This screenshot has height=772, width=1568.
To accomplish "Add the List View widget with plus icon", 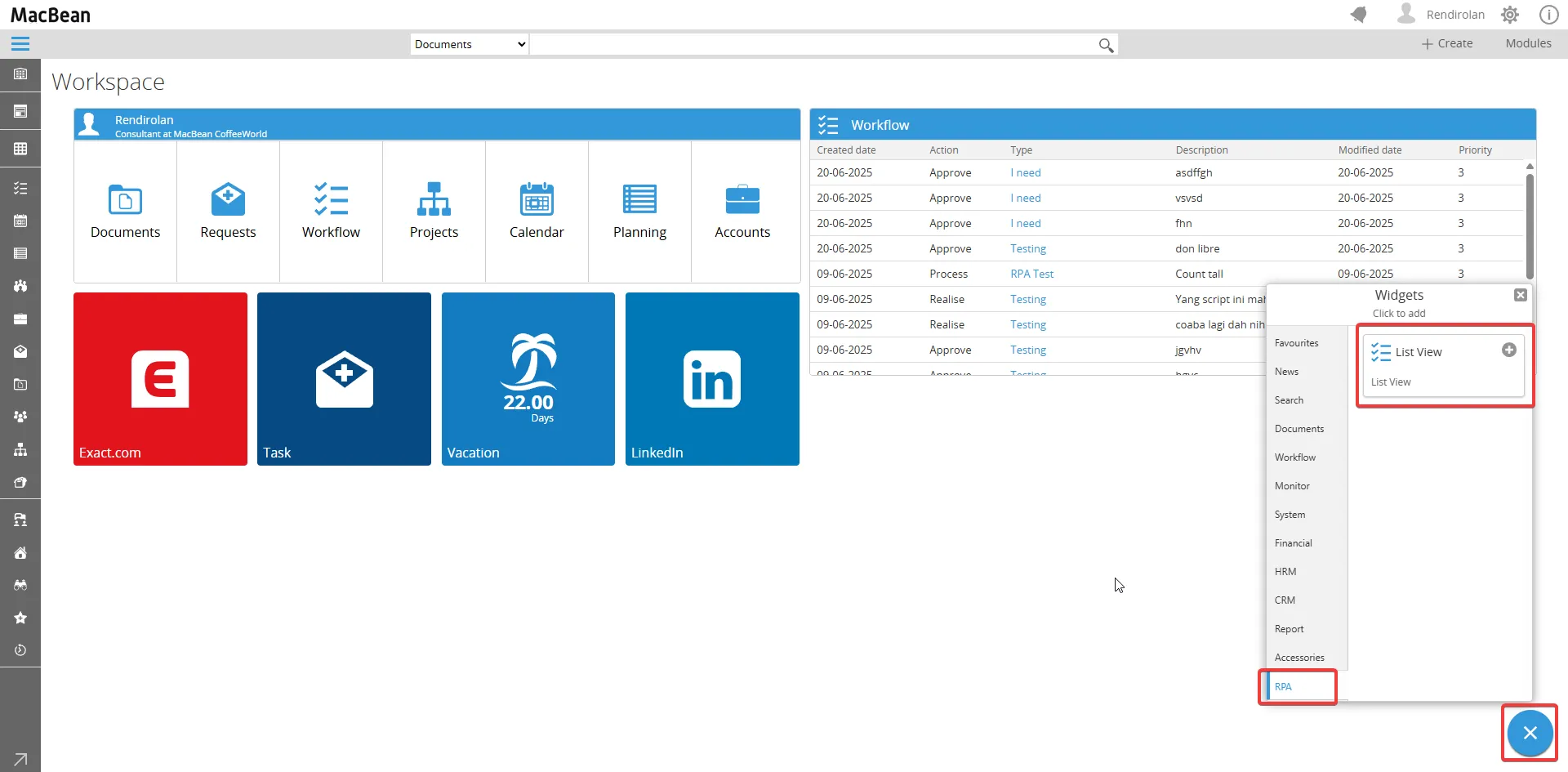I will coord(1508,350).
